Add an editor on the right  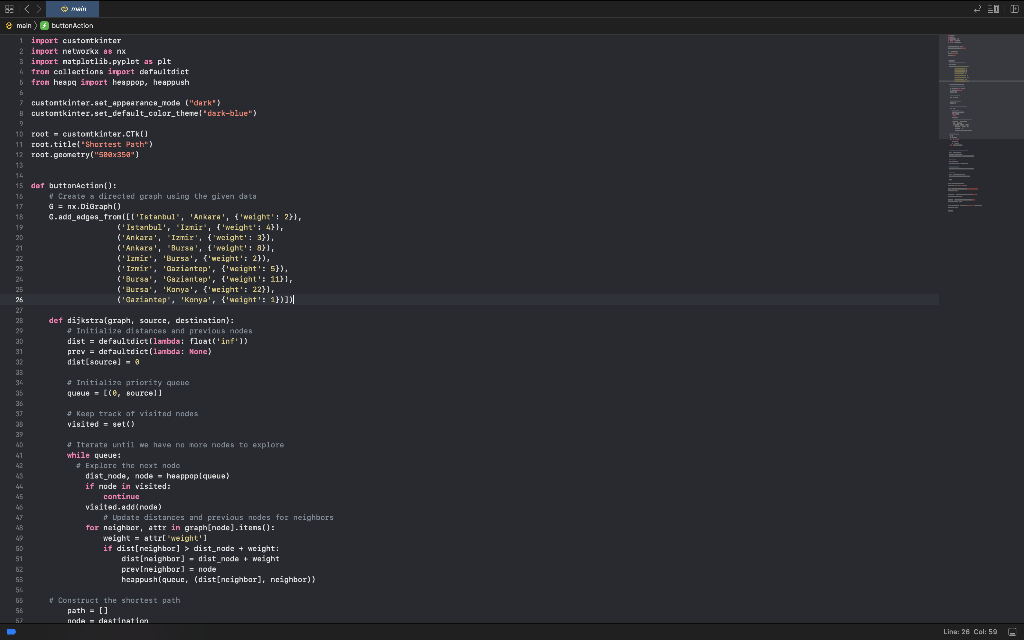1014,9
